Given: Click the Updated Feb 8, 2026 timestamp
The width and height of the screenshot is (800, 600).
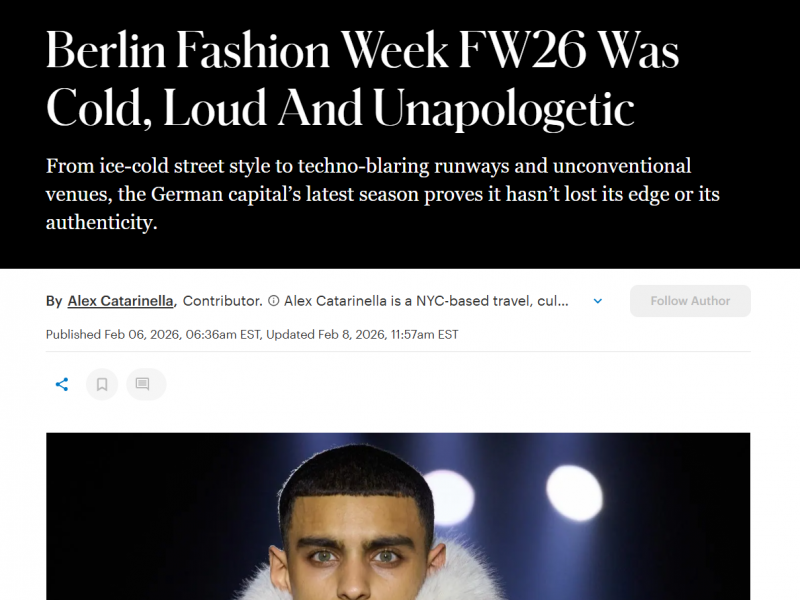Looking at the screenshot, I should click(x=362, y=335).
